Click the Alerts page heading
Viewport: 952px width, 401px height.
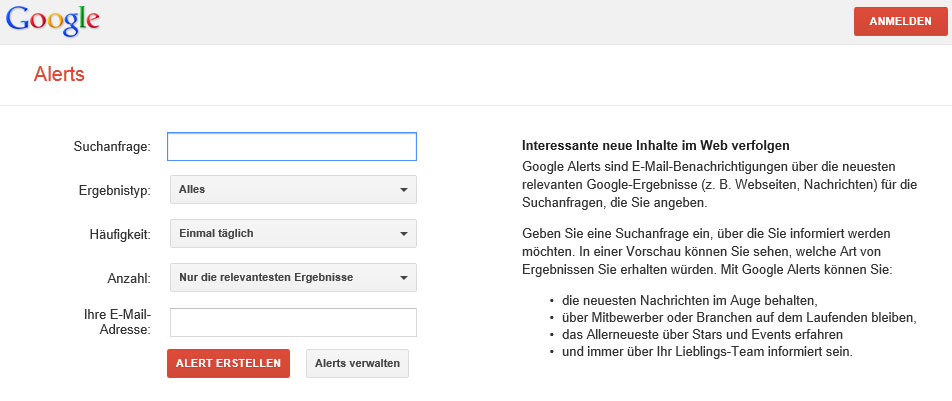tap(59, 74)
